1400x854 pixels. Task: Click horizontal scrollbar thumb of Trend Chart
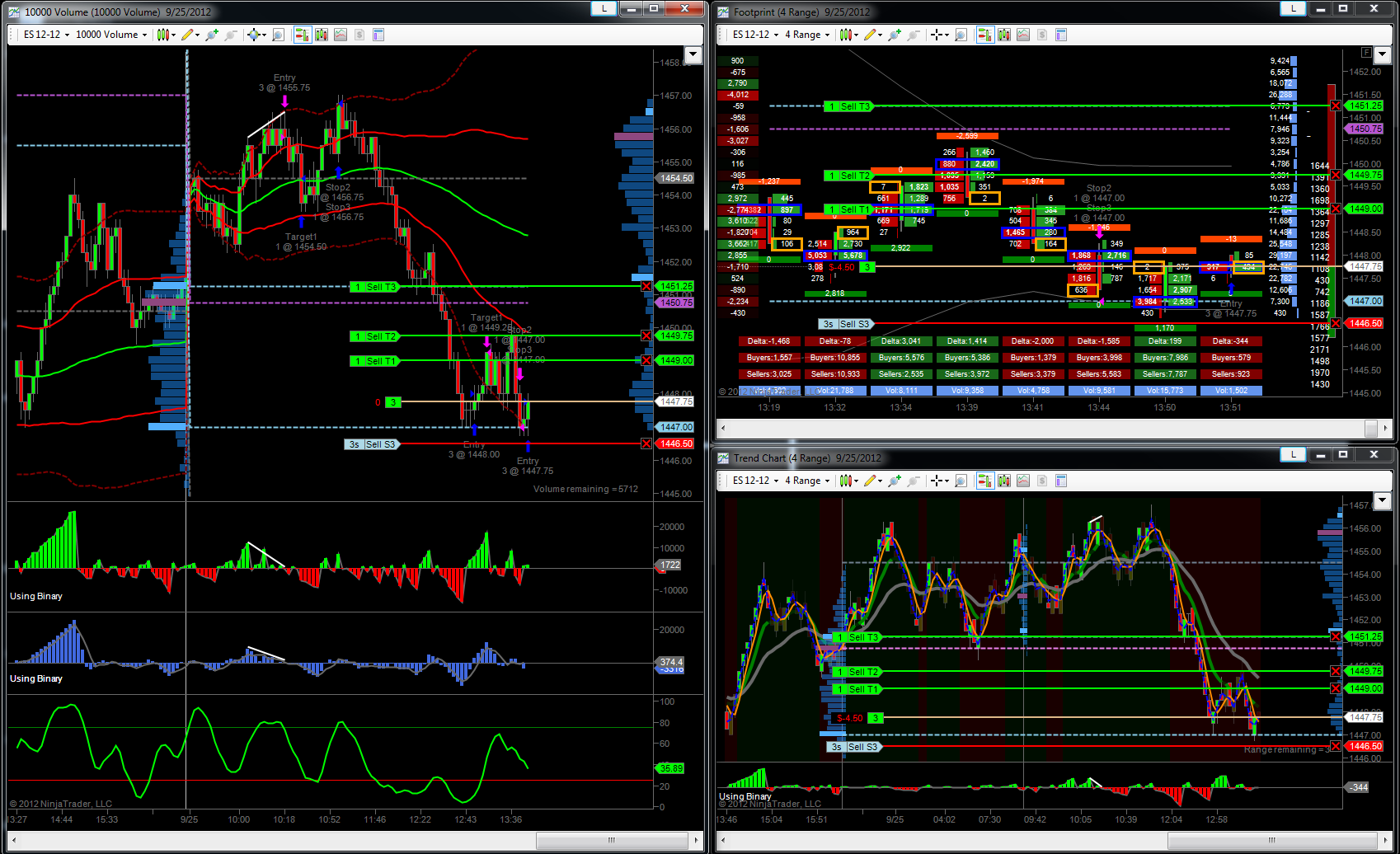(x=1271, y=840)
